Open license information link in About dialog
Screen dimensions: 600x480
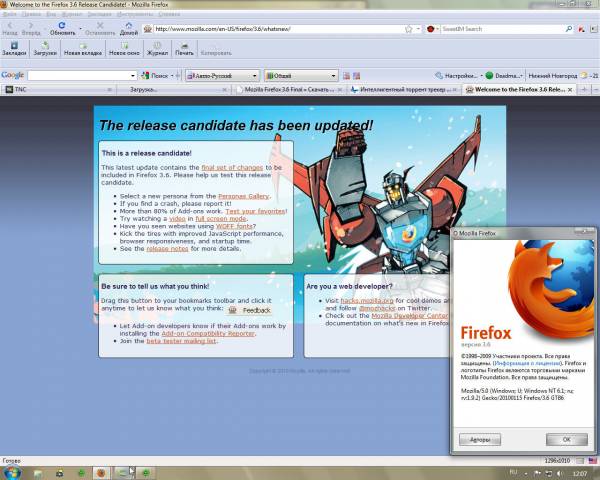tap(527, 363)
